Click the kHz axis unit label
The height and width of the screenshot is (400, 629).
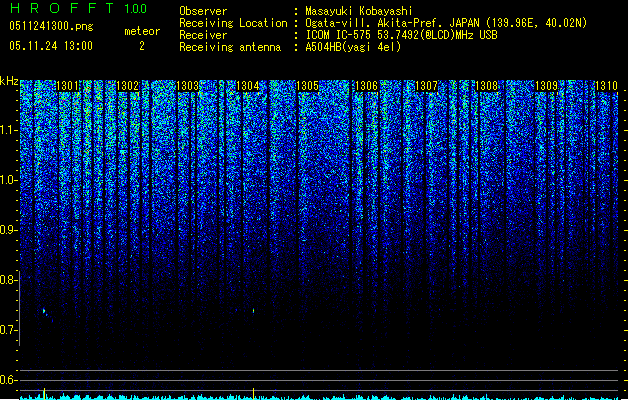point(9,81)
